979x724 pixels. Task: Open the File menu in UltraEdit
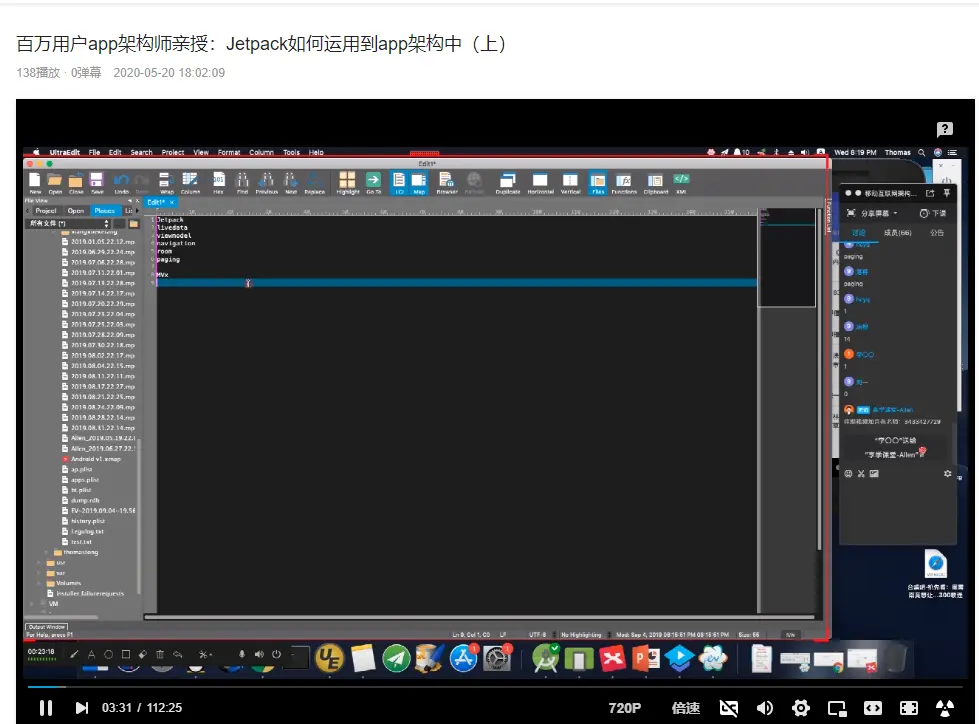point(94,152)
